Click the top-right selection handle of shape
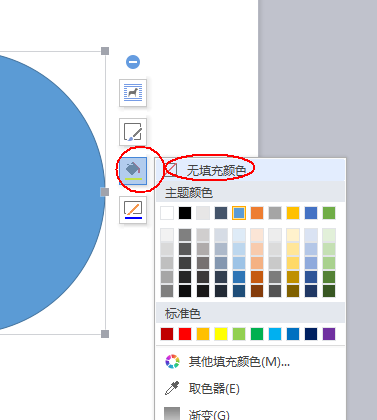This screenshot has height=420, width=377. point(105,51)
